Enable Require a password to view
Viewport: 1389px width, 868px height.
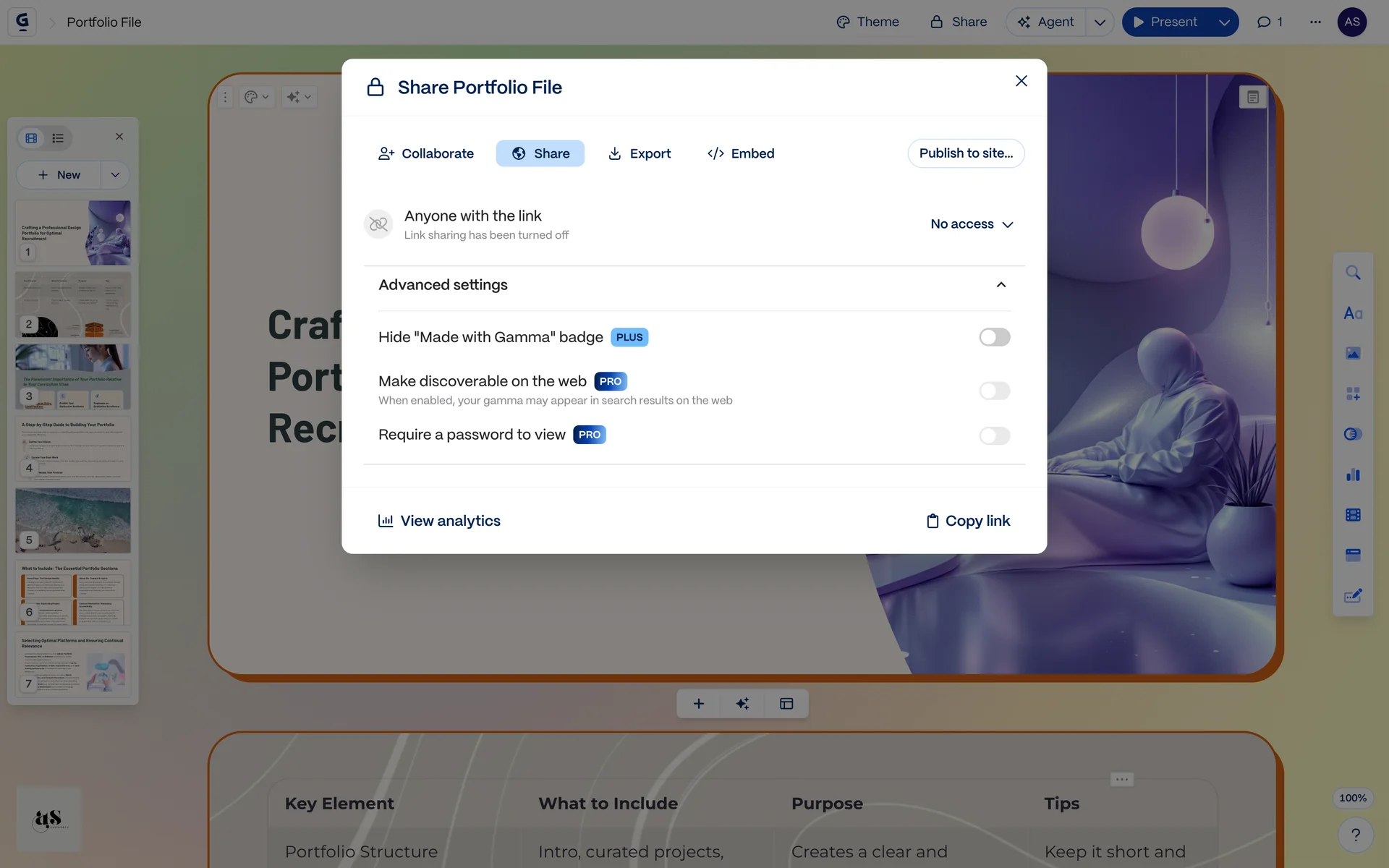click(994, 435)
